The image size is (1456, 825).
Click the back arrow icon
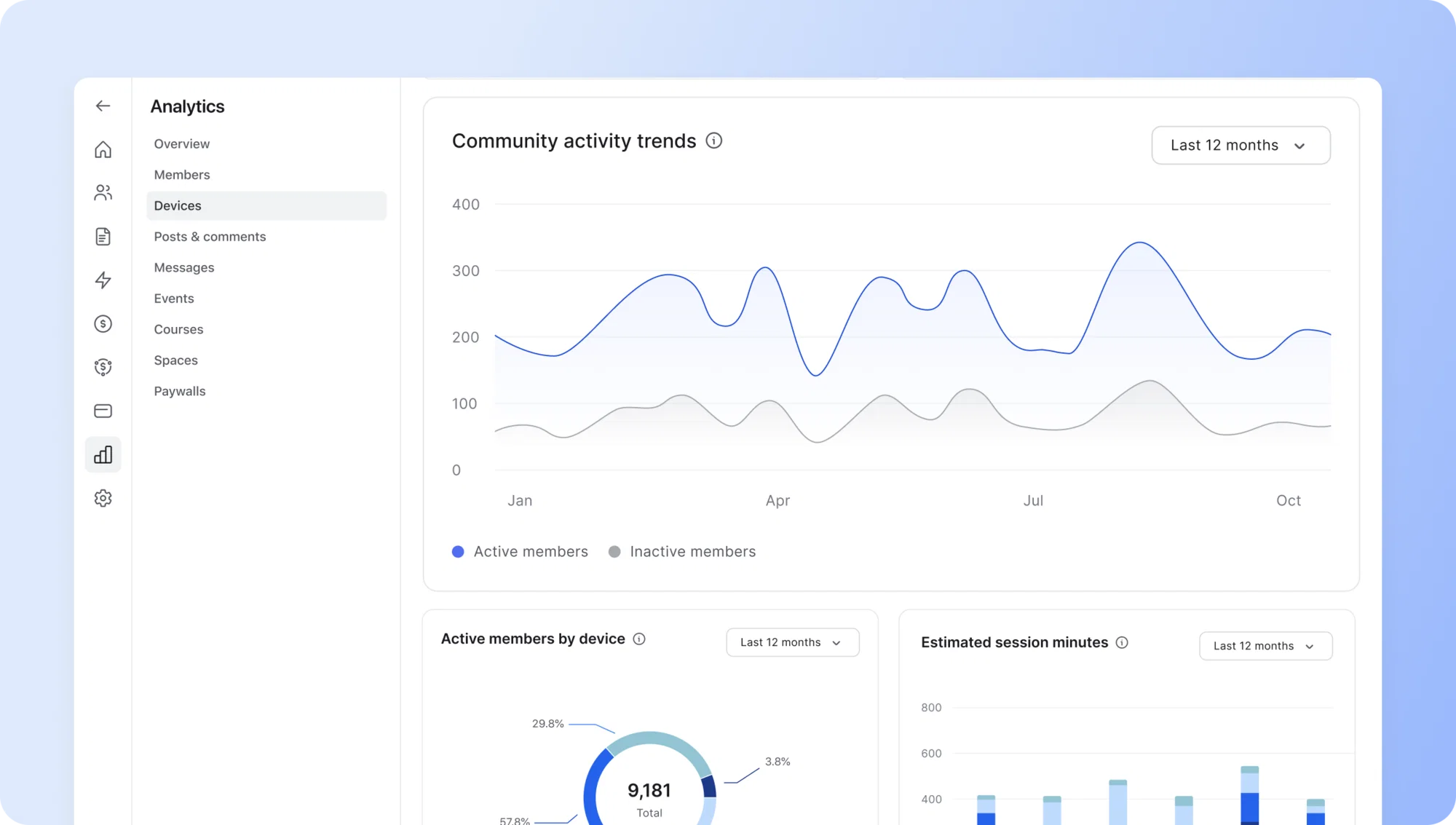(103, 106)
